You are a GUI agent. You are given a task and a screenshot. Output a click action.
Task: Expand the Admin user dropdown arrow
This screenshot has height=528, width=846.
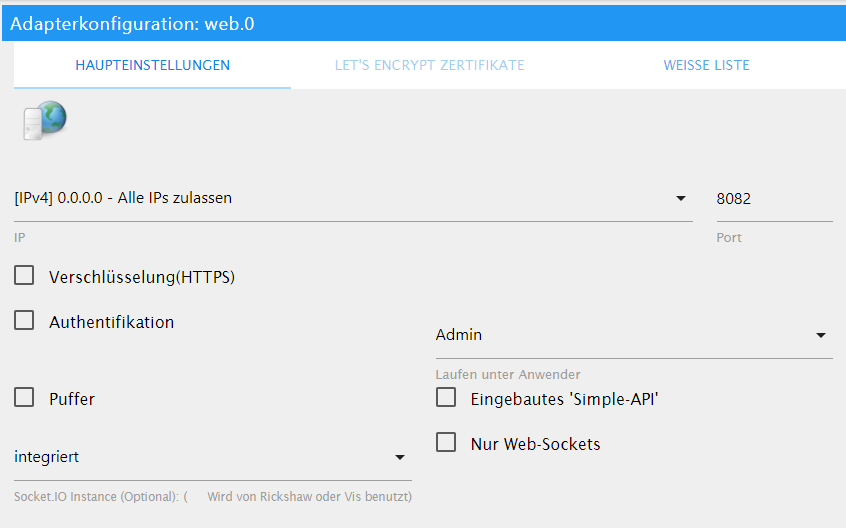pyautogui.click(x=821, y=335)
